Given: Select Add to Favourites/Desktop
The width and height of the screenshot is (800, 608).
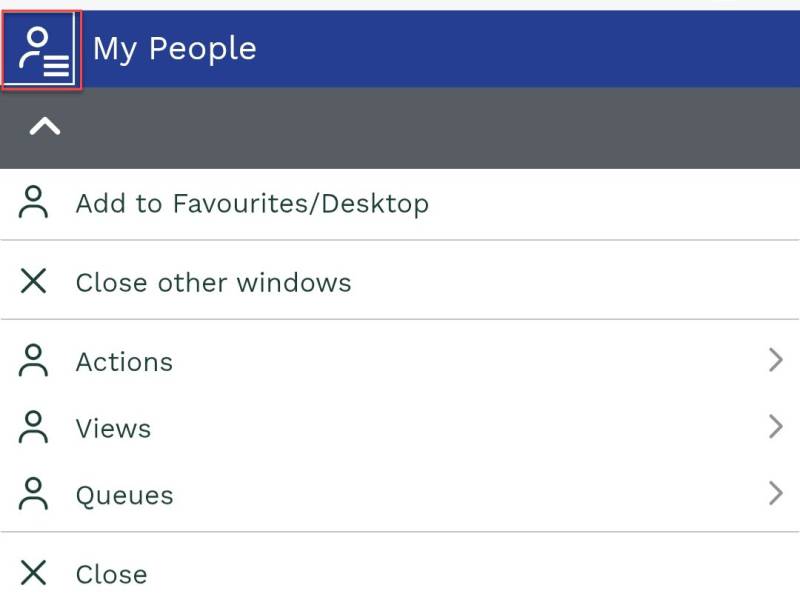Looking at the screenshot, I should point(252,204).
